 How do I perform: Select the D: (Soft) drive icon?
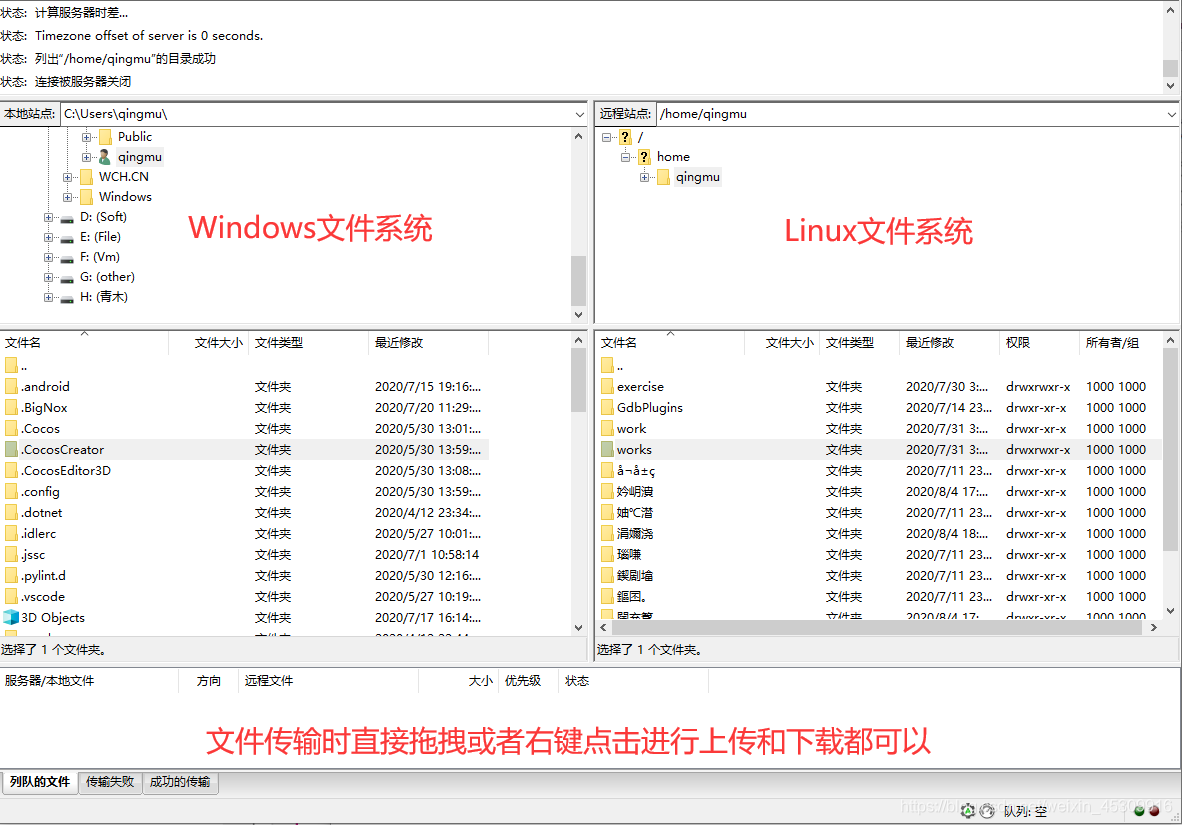[x=67, y=218]
